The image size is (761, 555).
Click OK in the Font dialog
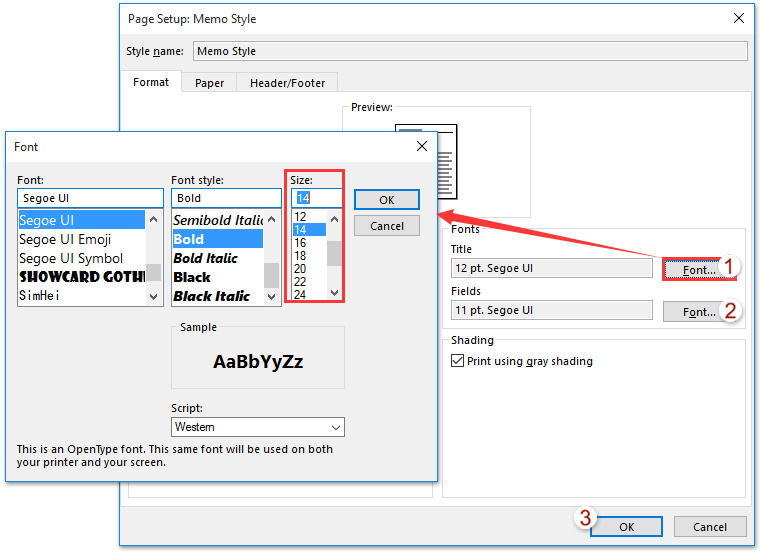tap(387, 199)
